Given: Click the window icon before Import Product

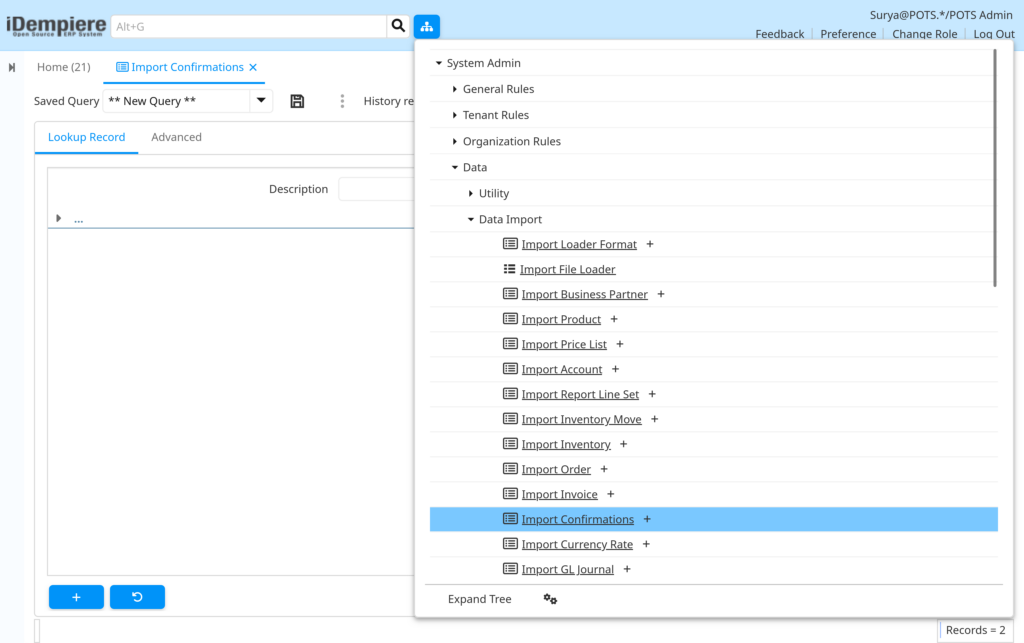Looking at the screenshot, I should [x=510, y=319].
